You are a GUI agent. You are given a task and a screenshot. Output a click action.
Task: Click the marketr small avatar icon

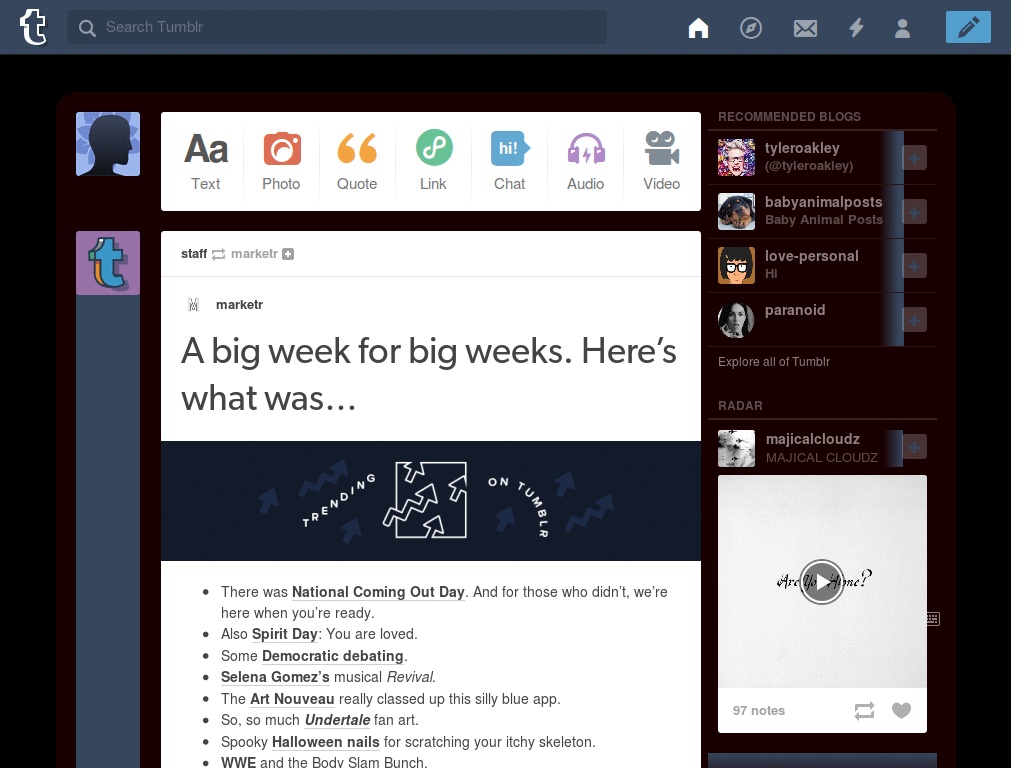[x=193, y=305]
